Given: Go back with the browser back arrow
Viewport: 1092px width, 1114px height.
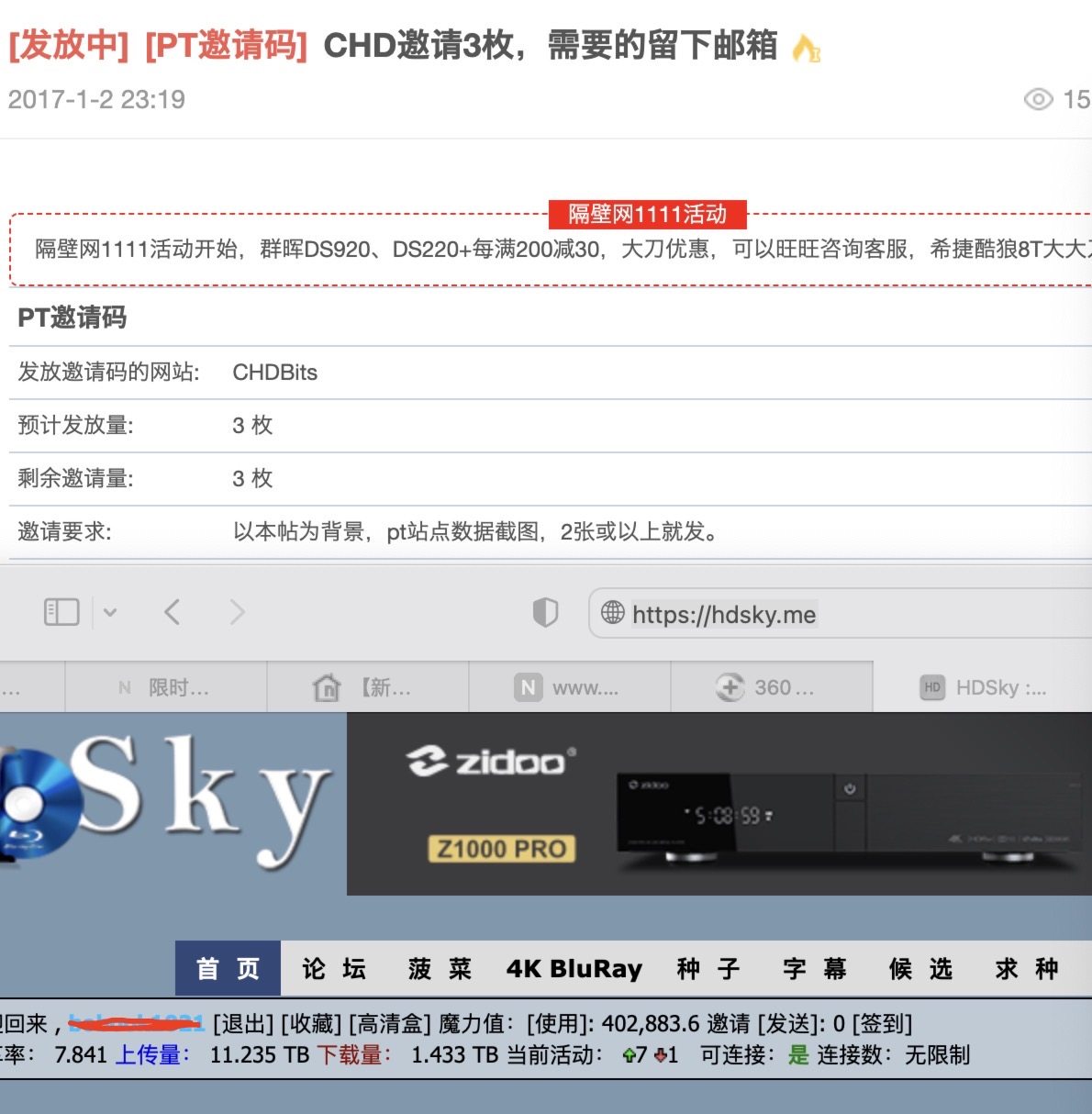Looking at the screenshot, I should pos(173,612).
